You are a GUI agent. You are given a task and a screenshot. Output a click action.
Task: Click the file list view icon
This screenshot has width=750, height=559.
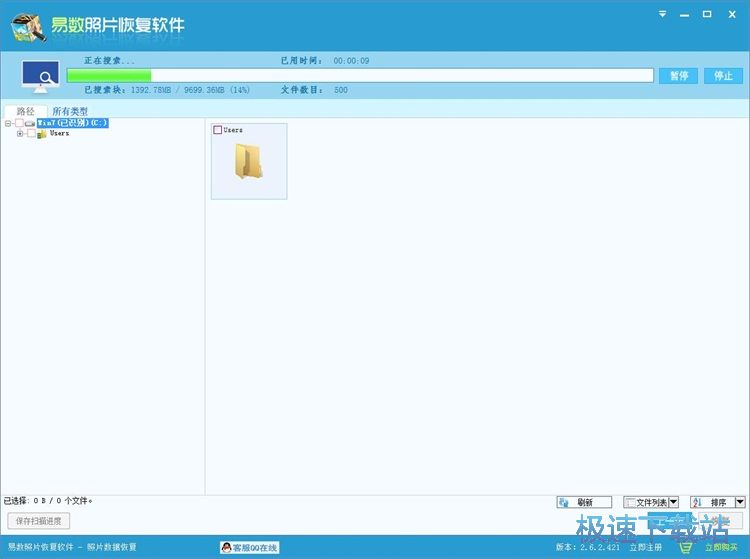coord(631,502)
